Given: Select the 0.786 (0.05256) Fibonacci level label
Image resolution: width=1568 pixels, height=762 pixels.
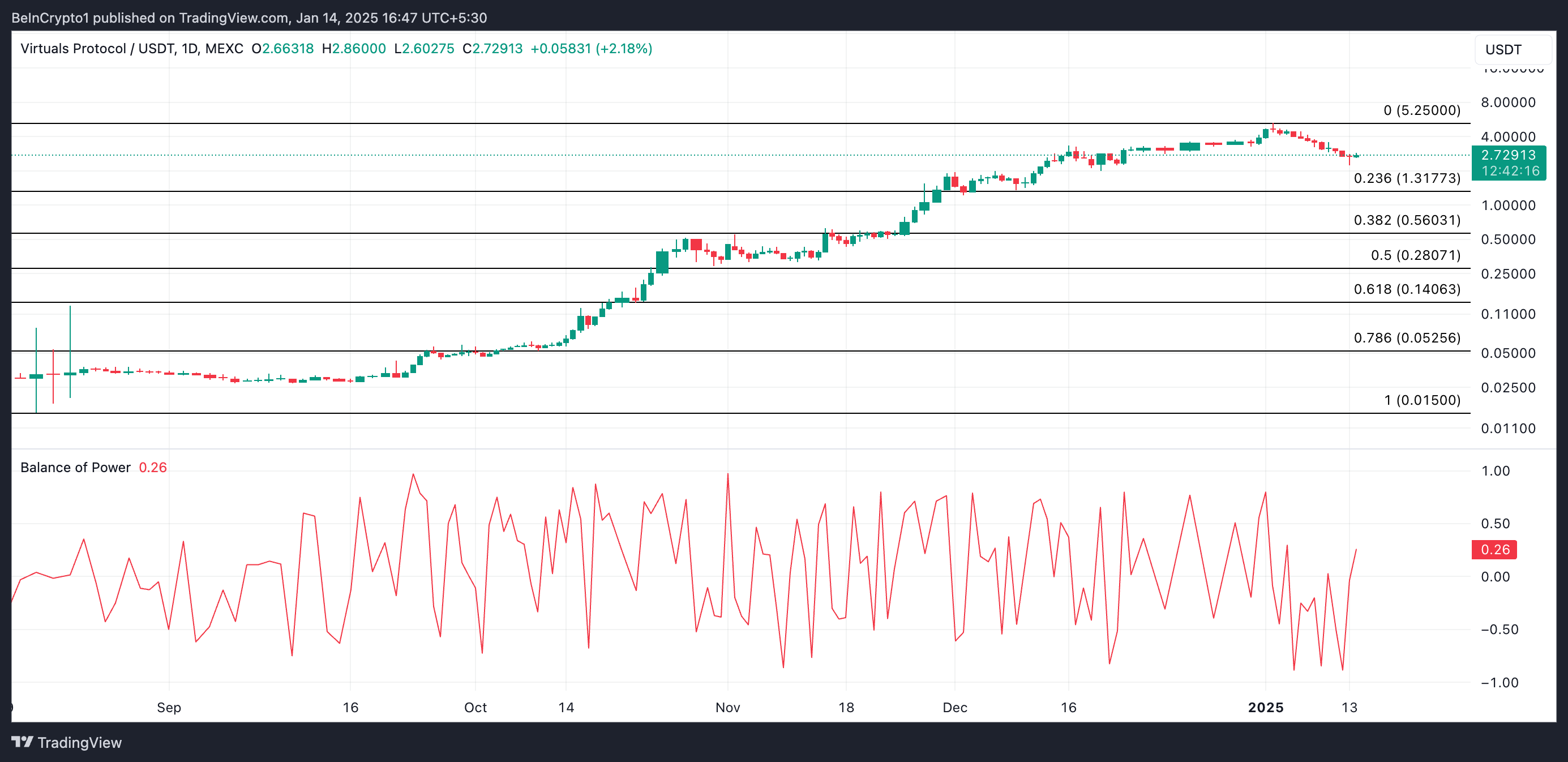Looking at the screenshot, I should [x=1407, y=338].
